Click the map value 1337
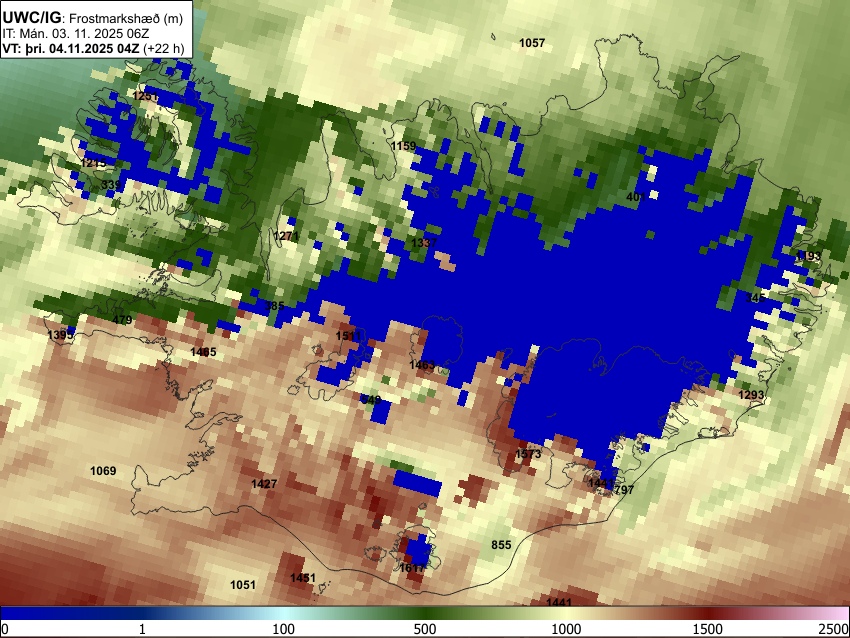This screenshot has width=850, height=638. tap(424, 243)
